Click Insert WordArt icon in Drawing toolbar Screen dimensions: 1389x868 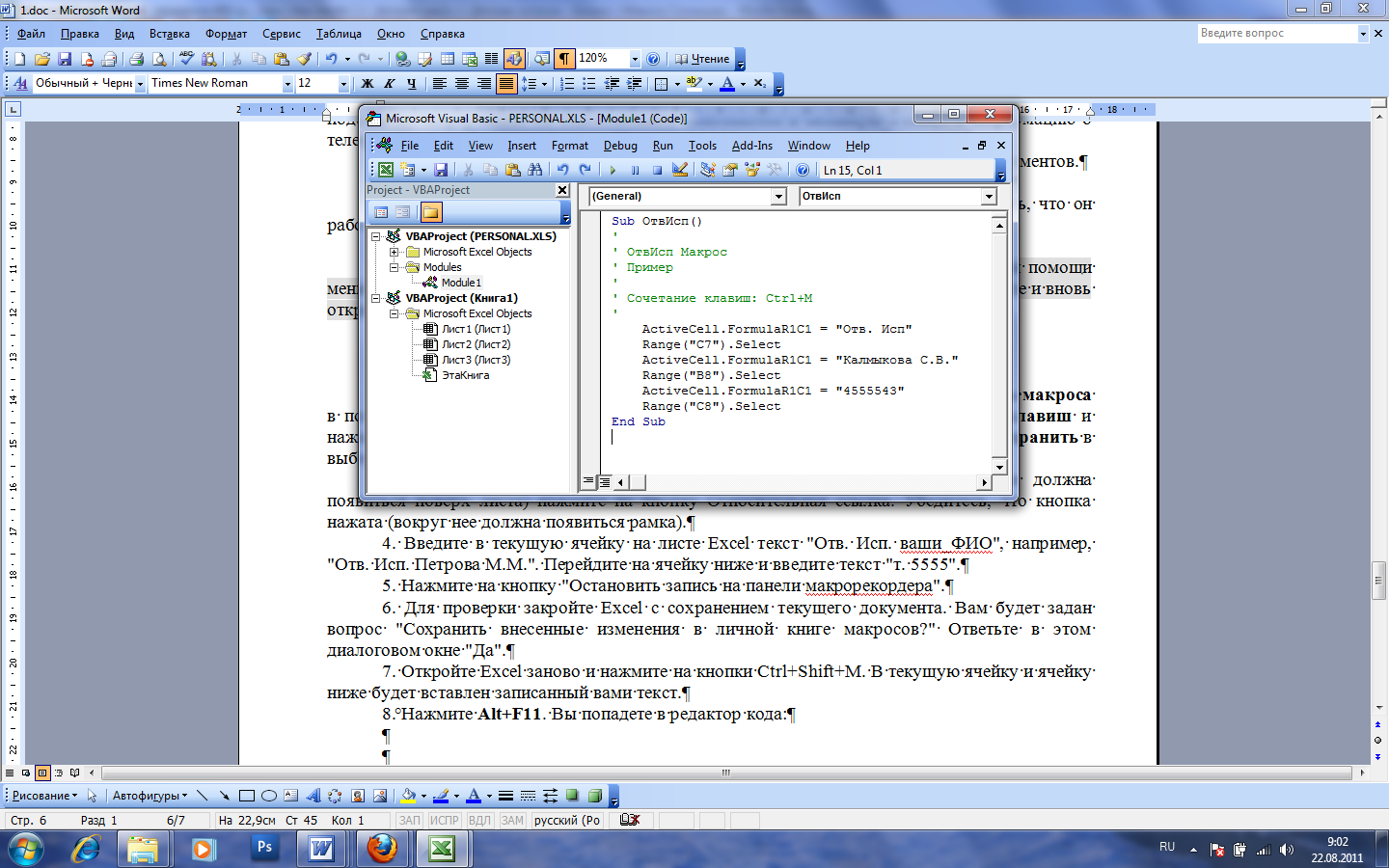click(313, 796)
